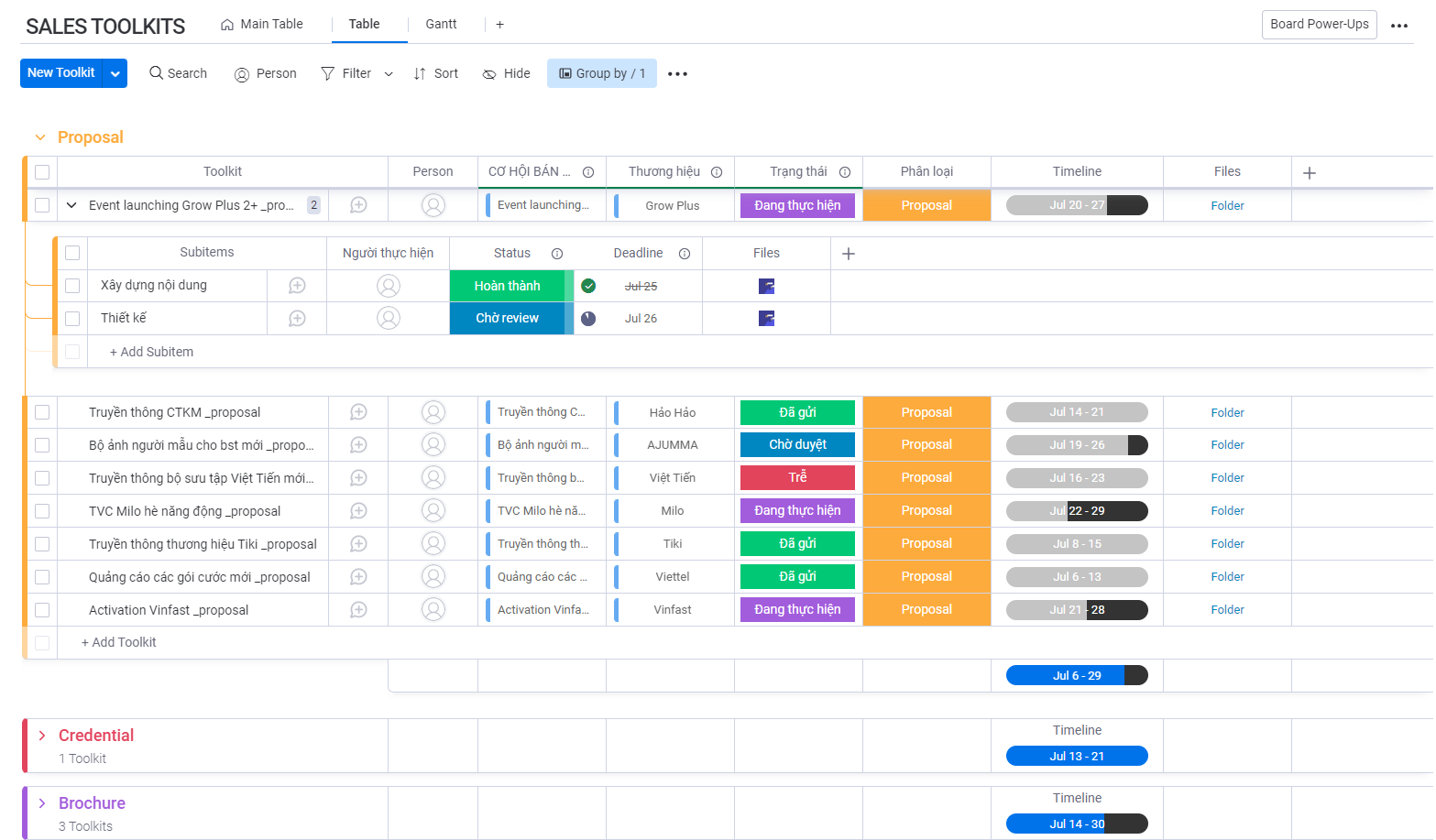Open the New Toolkit dropdown arrow

(115, 74)
